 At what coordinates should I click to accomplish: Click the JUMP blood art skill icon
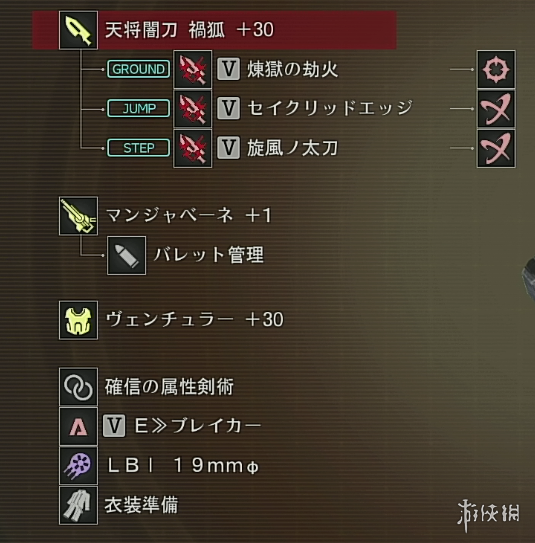pos(193,108)
